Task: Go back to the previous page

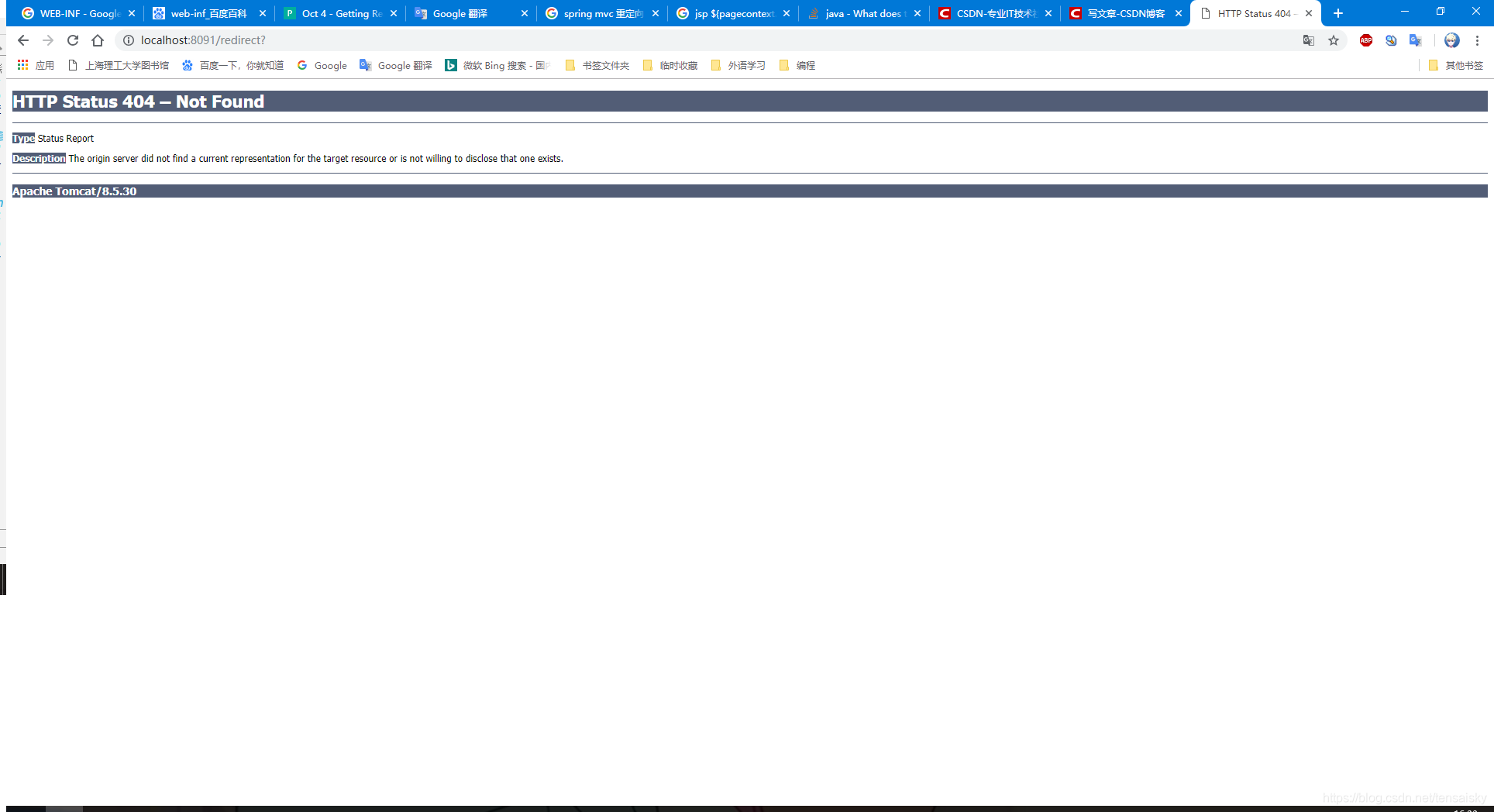Action: (23, 40)
